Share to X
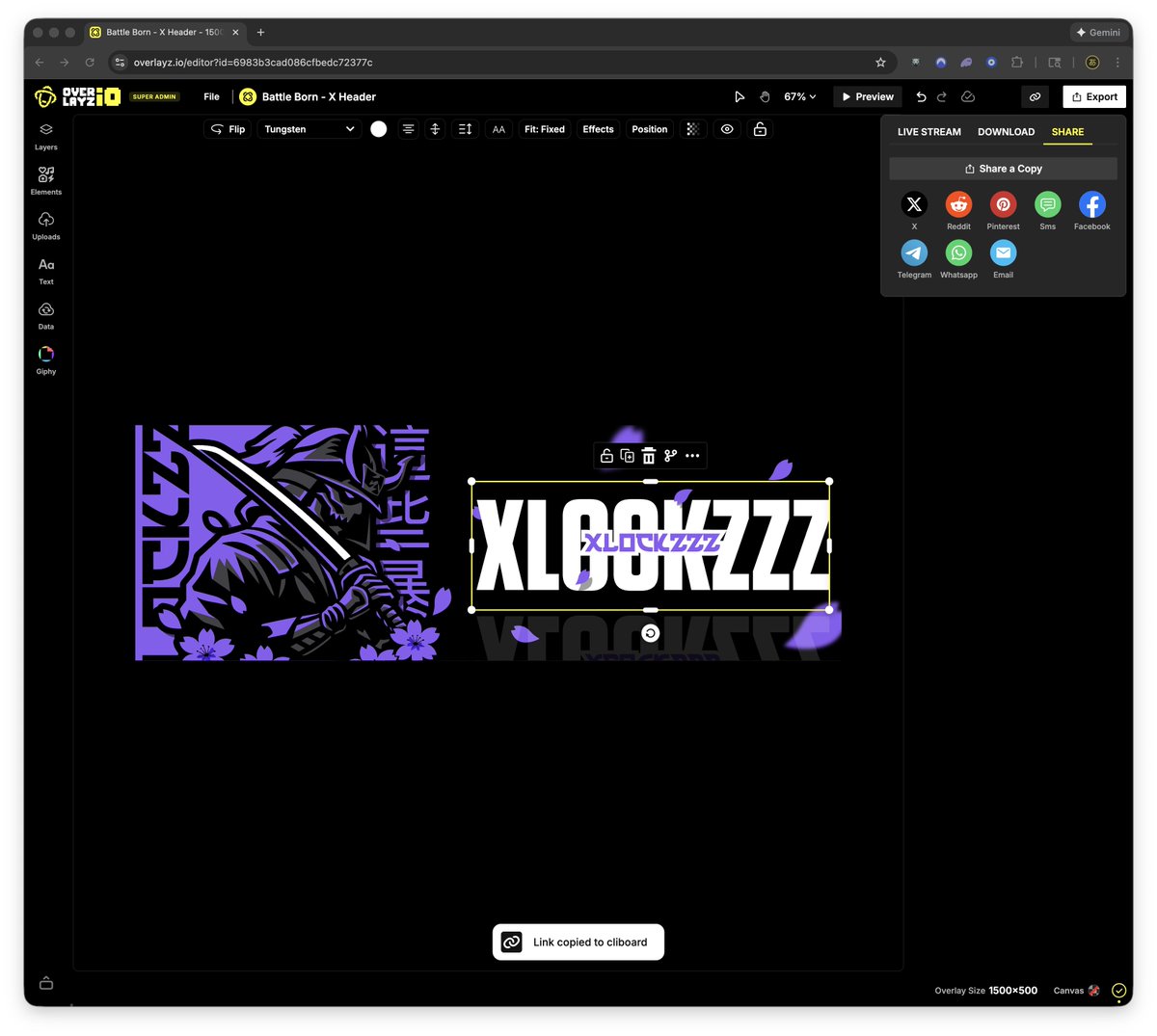The width and height of the screenshot is (1157, 1036). (x=914, y=210)
